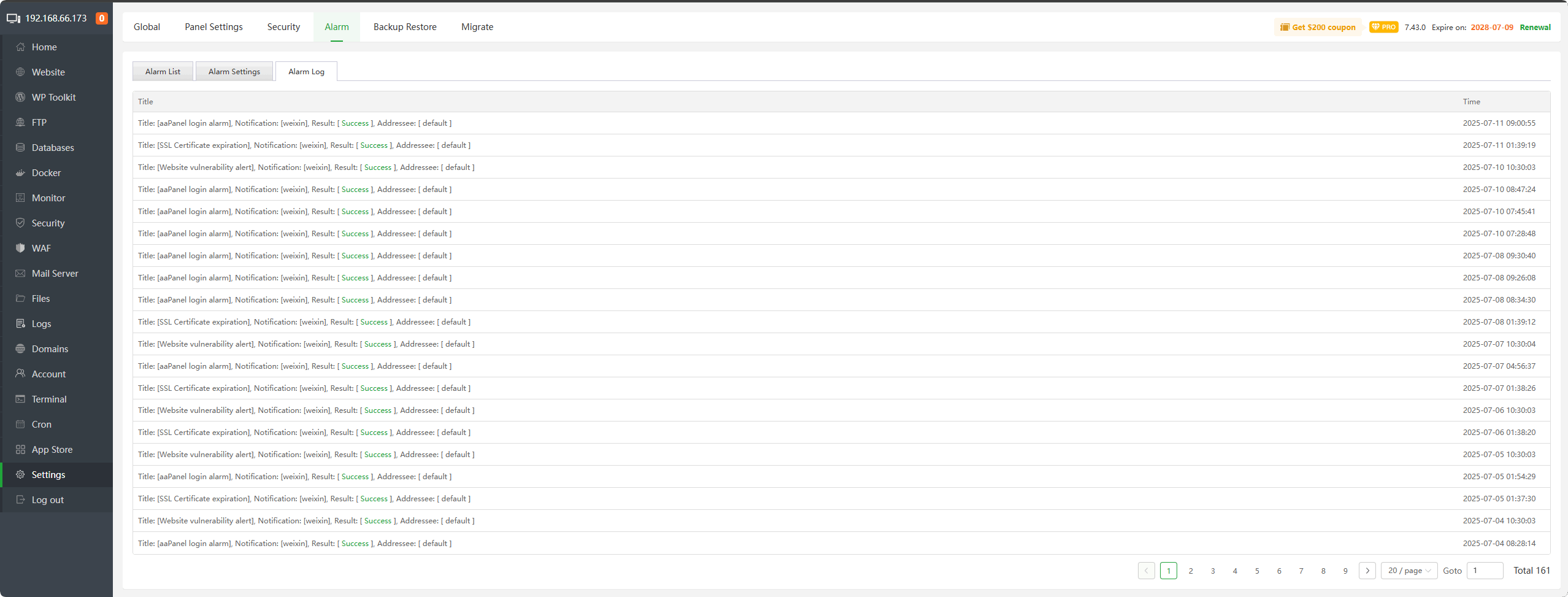Open the Backup Restore tab

pyautogui.click(x=405, y=27)
